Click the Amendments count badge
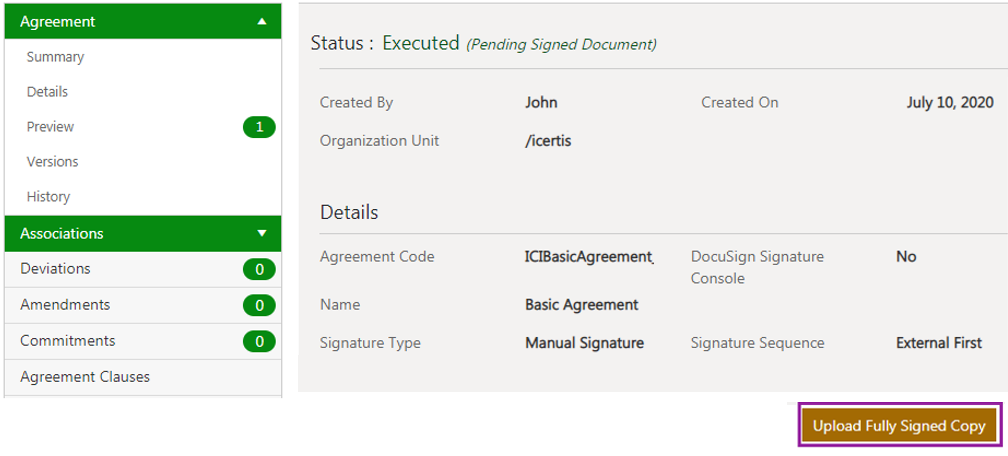 click(x=259, y=305)
